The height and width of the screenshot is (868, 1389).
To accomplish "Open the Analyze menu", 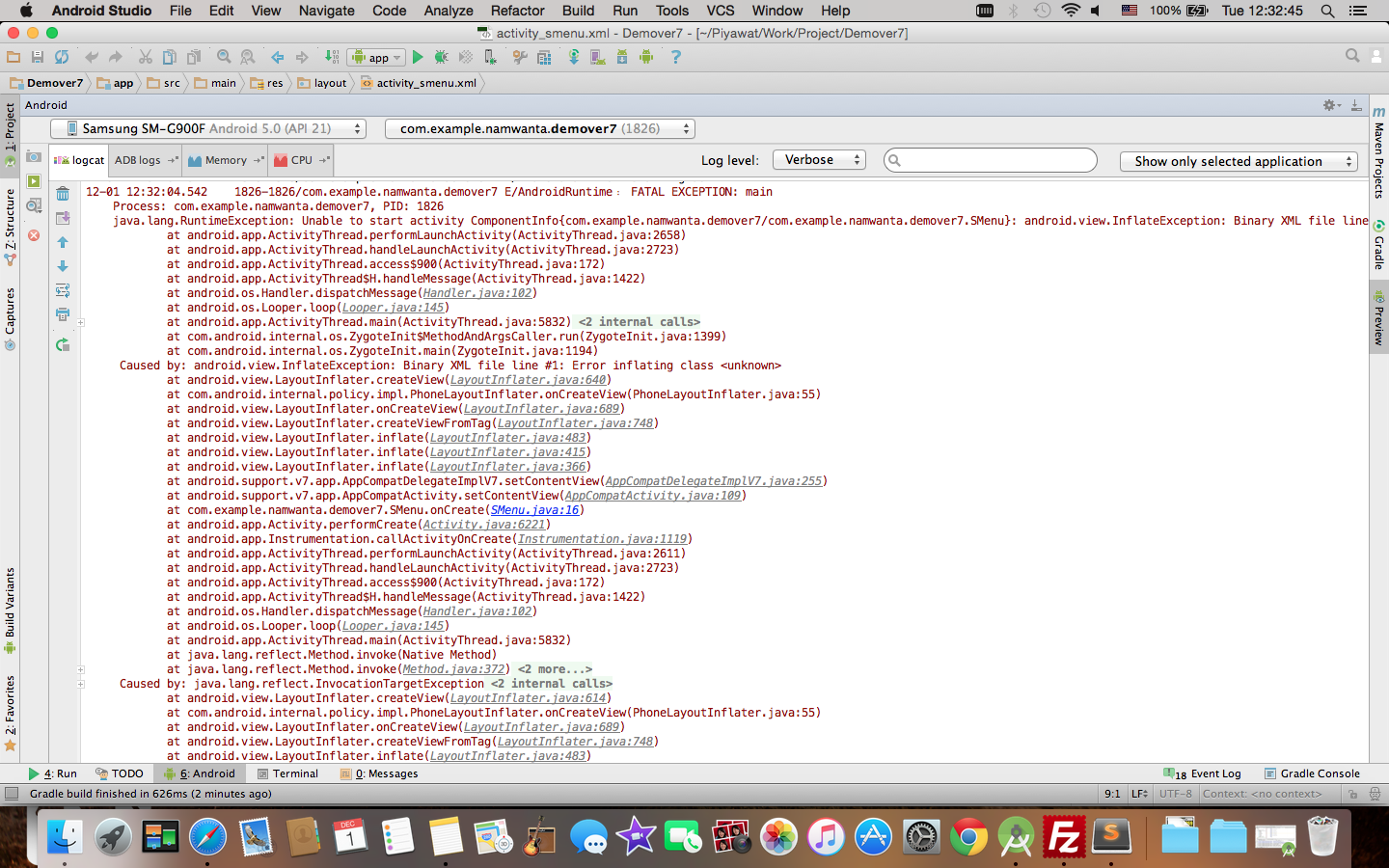I will [449, 11].
